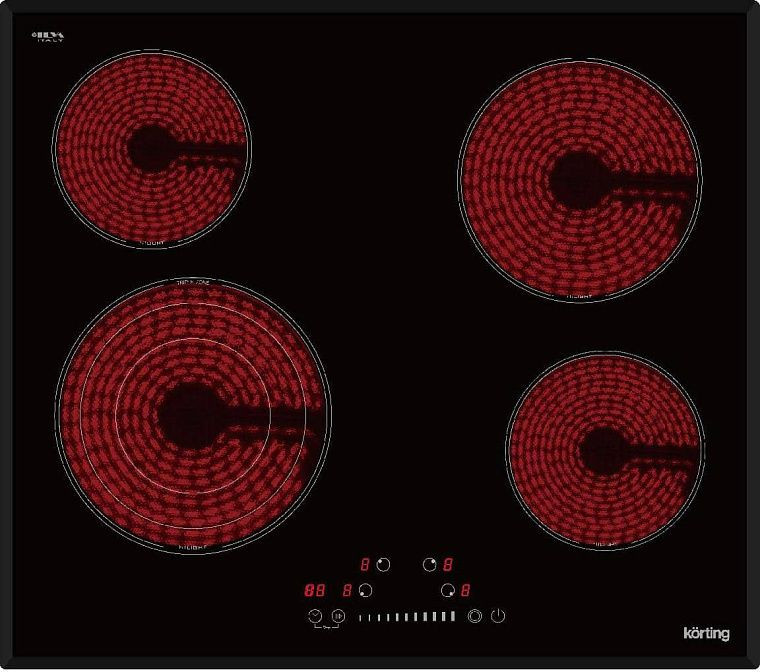Tap the front-left zone heat level display
This screenshot has width=760, height=672.
point(347,590)
